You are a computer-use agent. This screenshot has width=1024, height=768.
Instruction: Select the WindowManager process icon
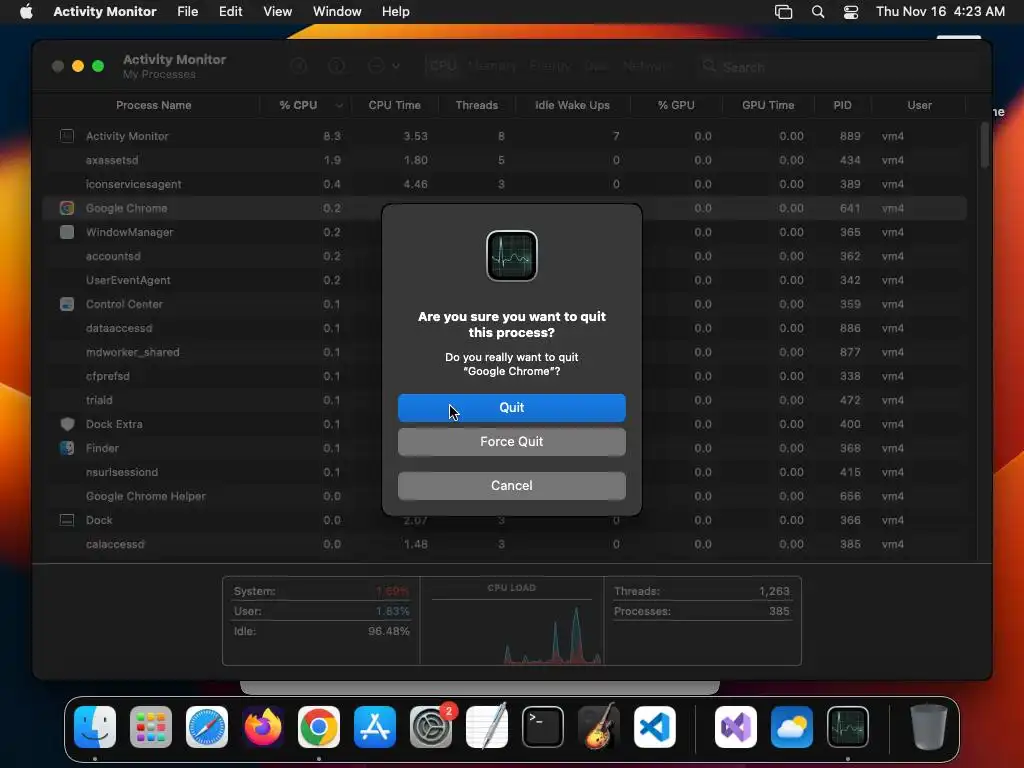tap(67, 232)
